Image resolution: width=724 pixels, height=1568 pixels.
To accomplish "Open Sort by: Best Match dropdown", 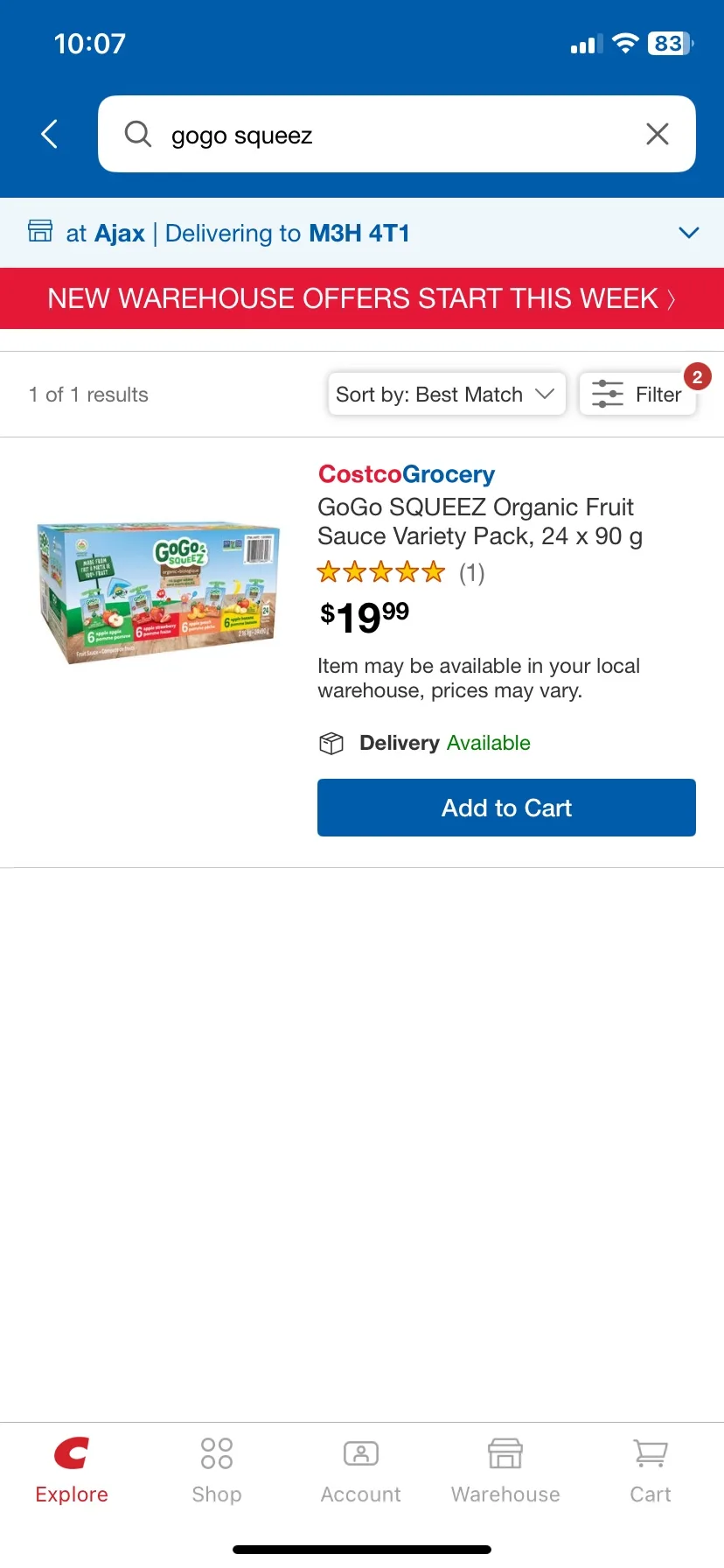I will [x=447, y=395].
